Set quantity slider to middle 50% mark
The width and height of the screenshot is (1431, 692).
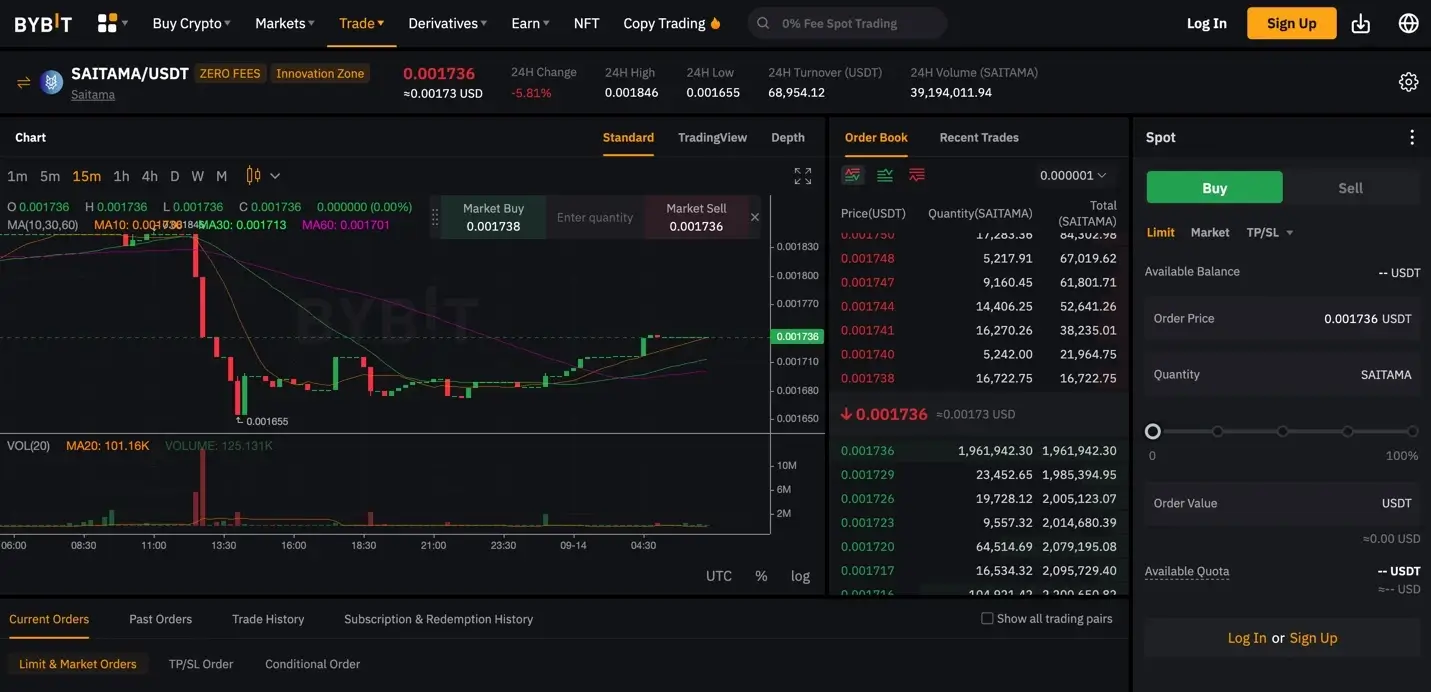point(1282,432)
